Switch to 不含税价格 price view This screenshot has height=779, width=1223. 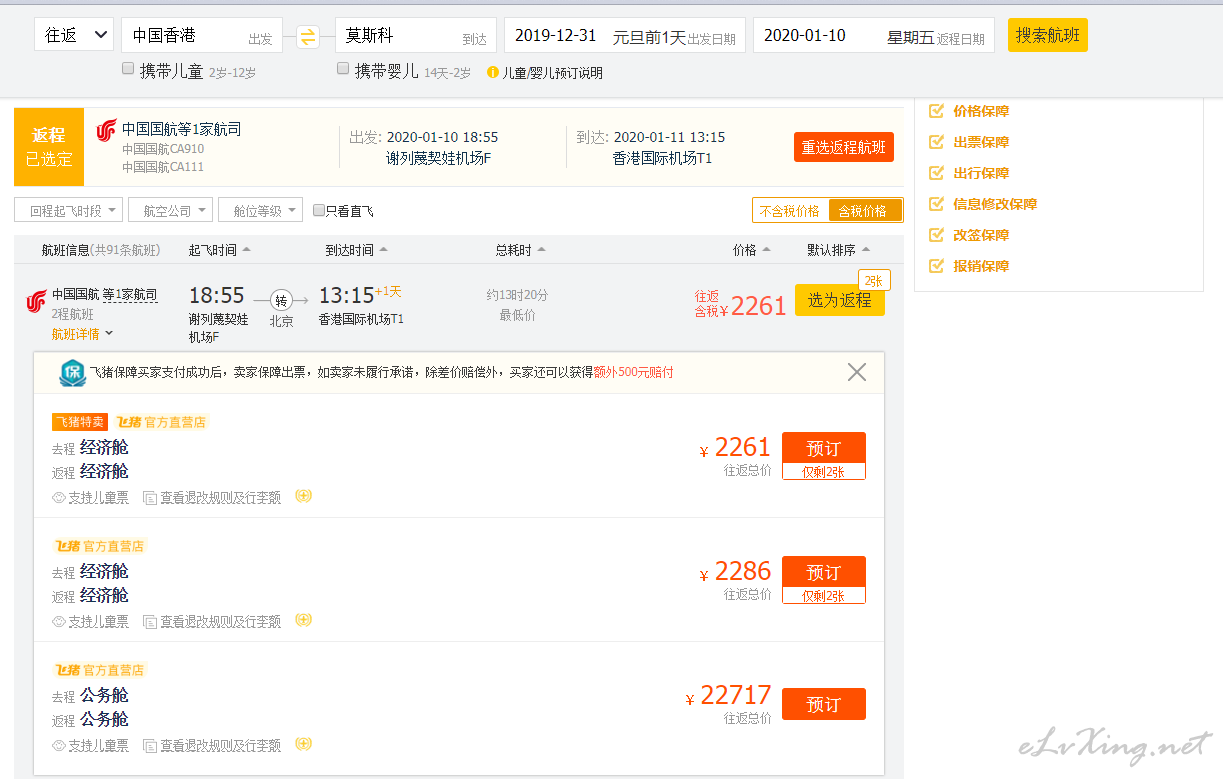790,211
